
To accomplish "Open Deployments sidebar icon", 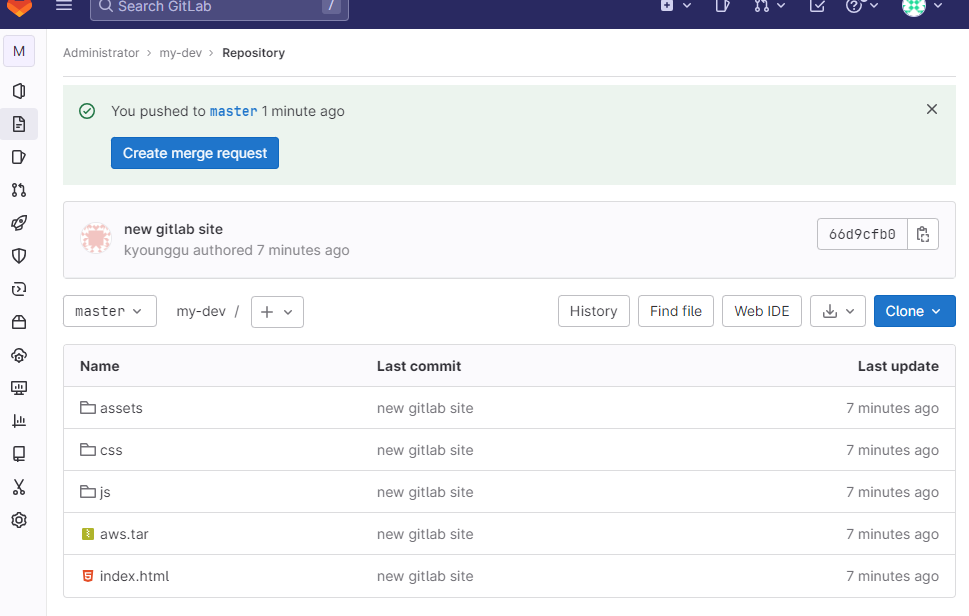I will 19,289.
